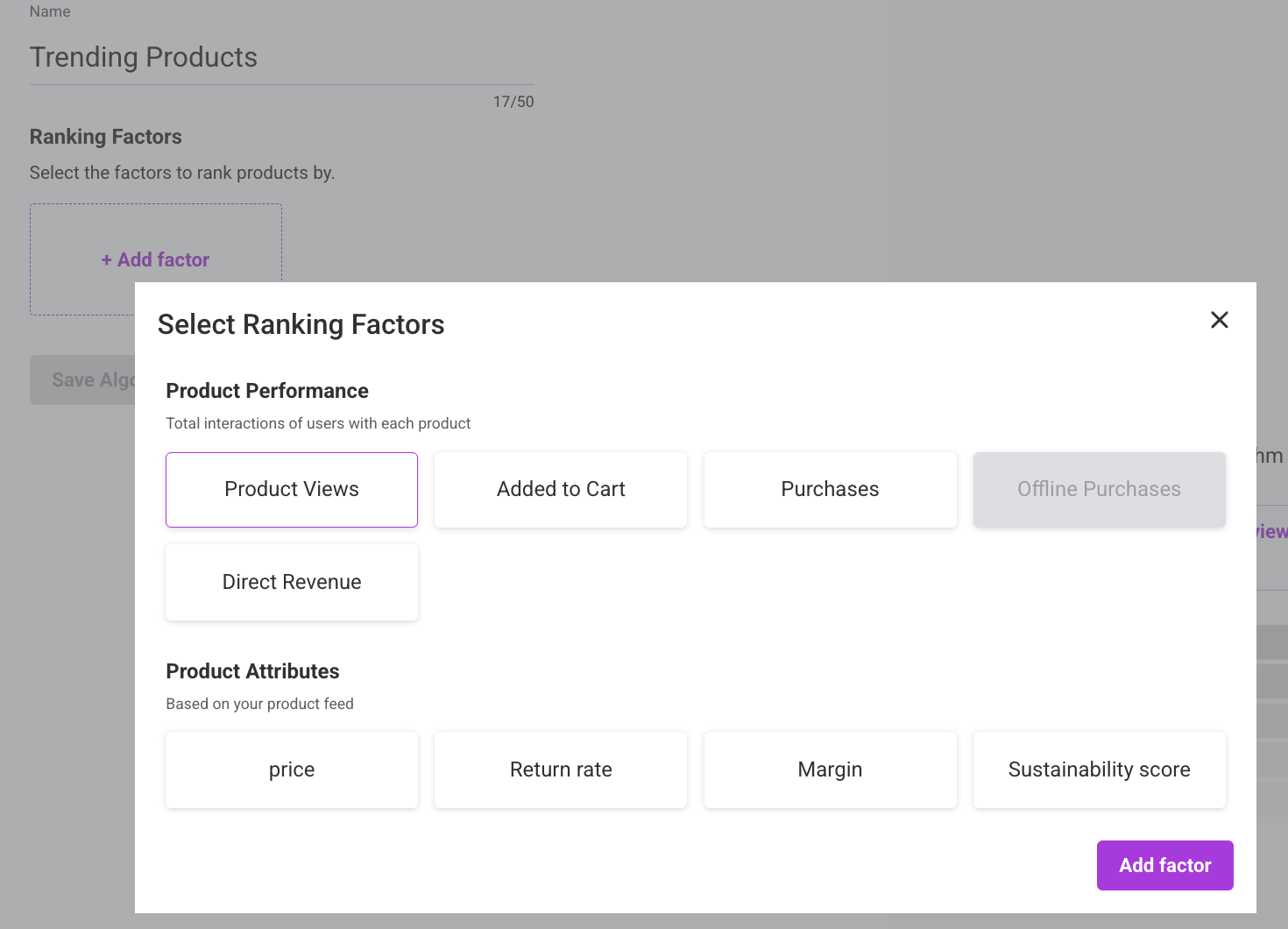Viewport: 1288px width, 929px height.
Task: Click the Name field label
Action: point(50,11)
